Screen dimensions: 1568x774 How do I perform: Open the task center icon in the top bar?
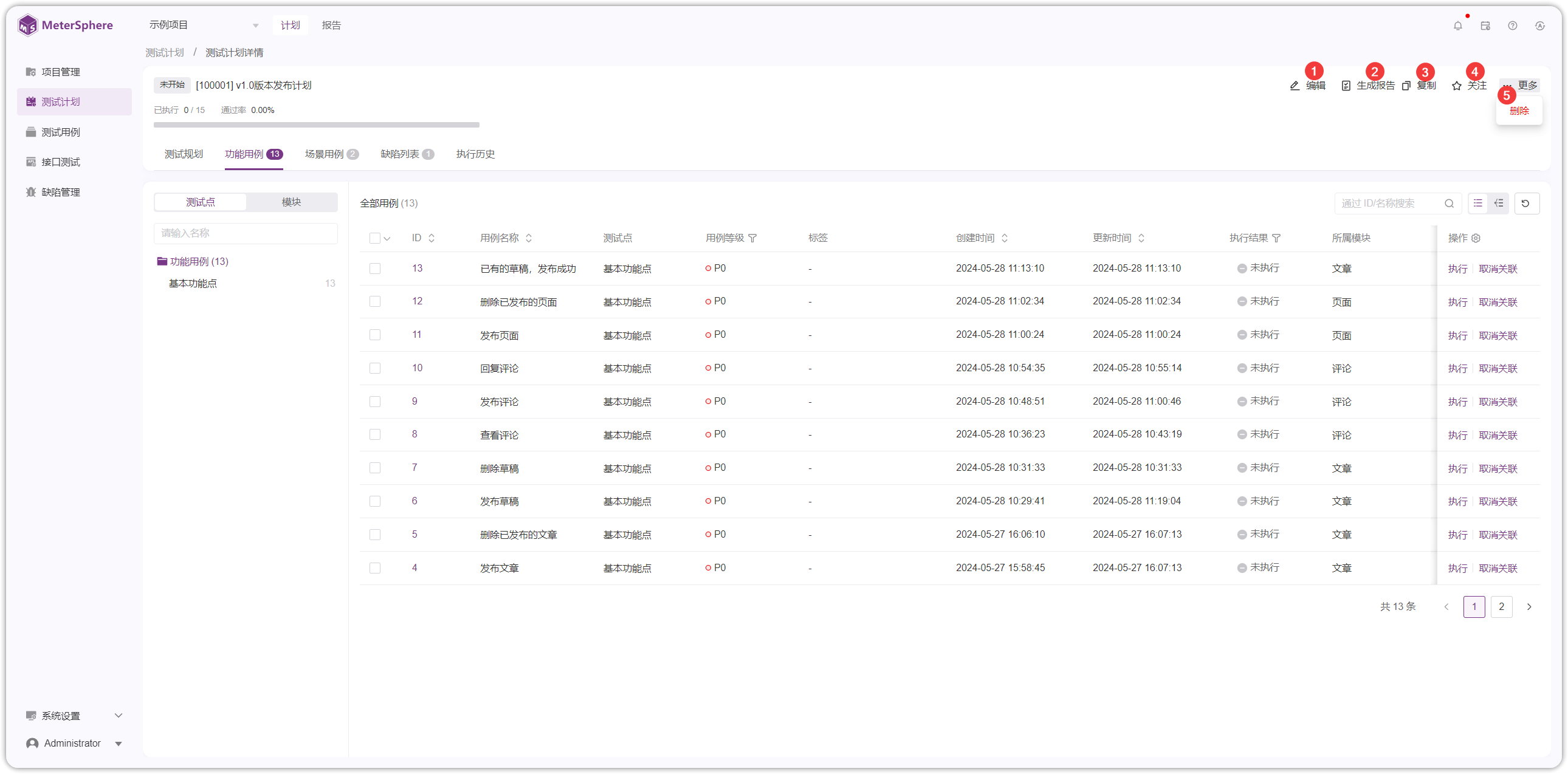click(1485, 26)
